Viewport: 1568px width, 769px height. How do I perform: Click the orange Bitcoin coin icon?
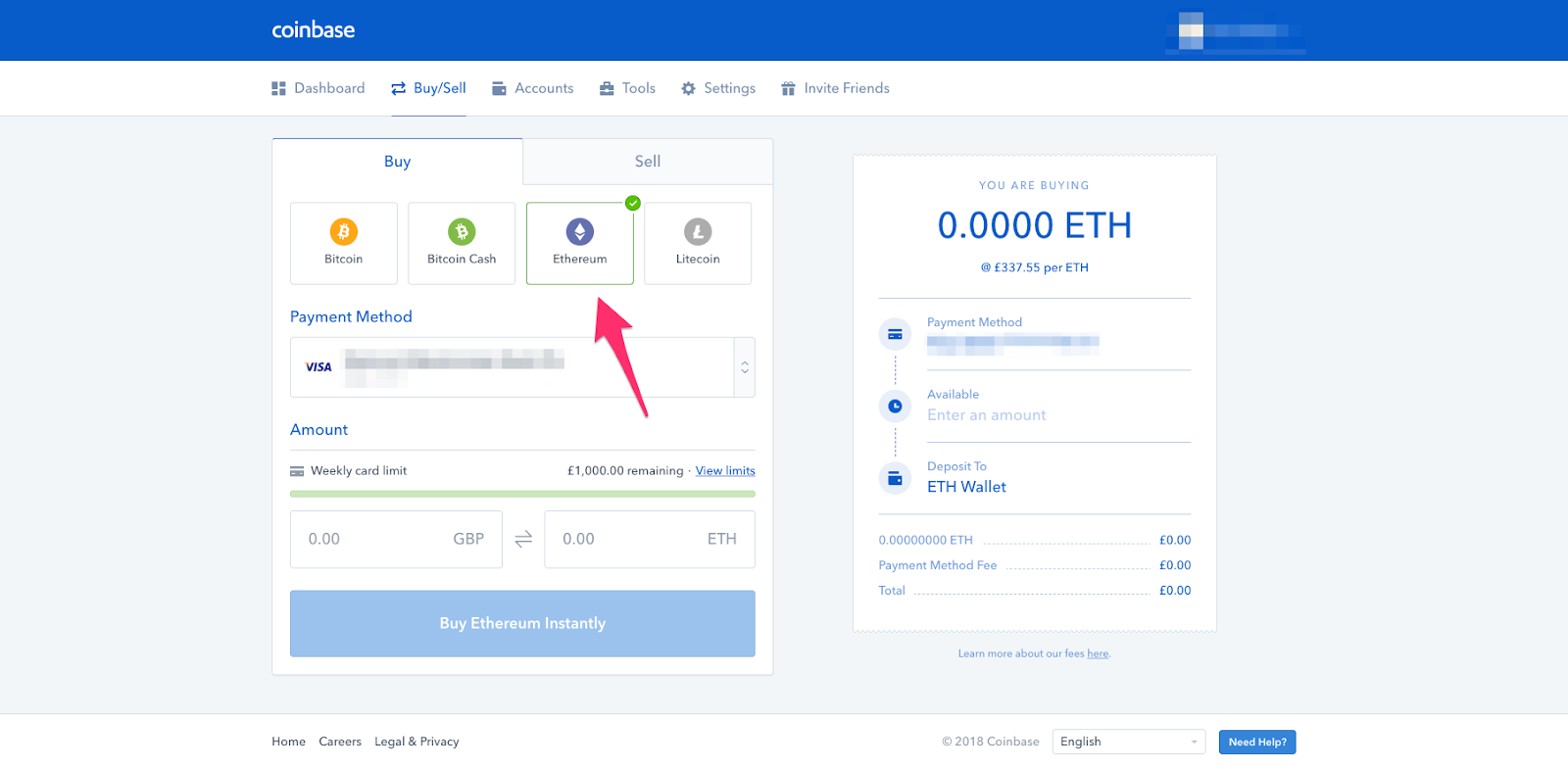(x=344, y=231)
